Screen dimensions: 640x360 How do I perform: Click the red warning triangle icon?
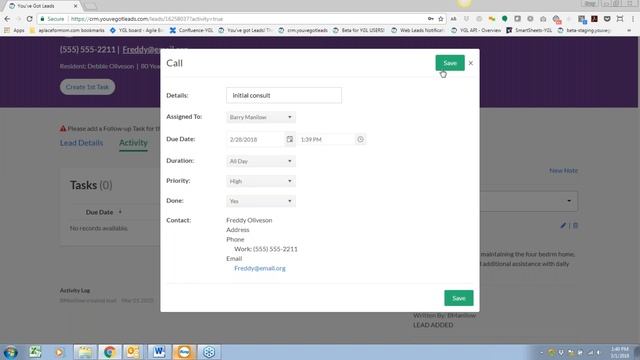pyautogui.click(x=63, y=129)
